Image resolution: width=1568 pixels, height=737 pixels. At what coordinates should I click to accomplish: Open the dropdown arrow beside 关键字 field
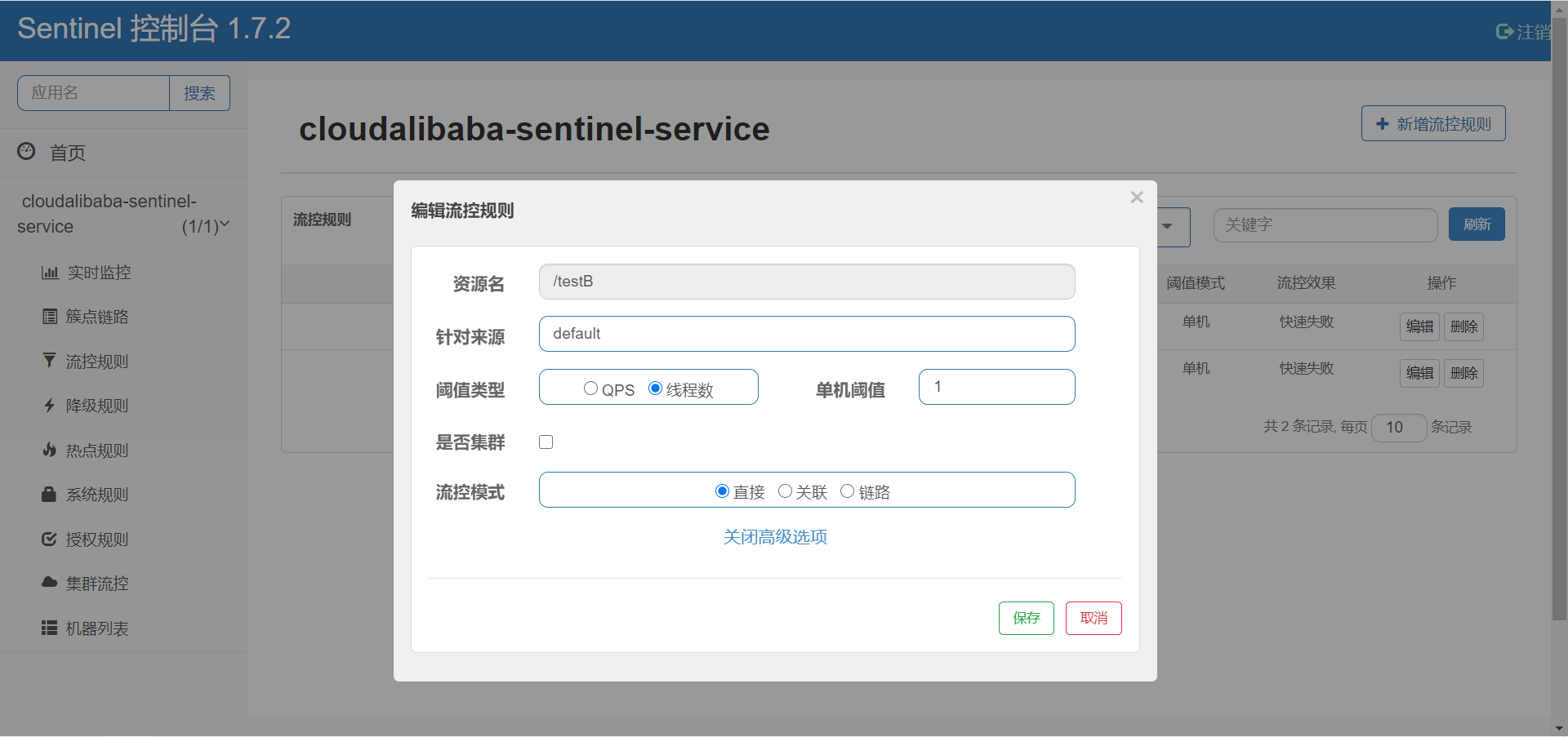point(1168,227)
